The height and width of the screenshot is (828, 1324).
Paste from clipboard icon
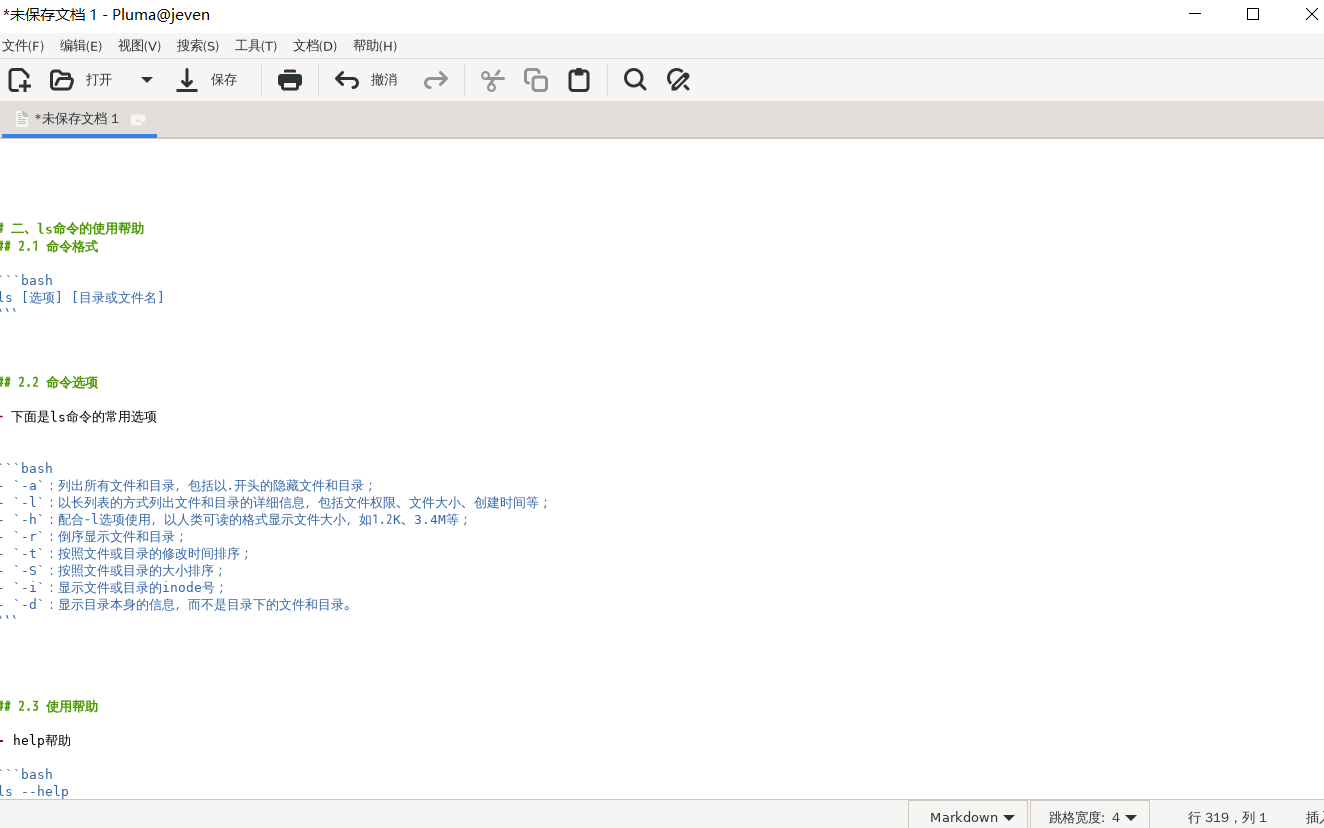point(579,80)
